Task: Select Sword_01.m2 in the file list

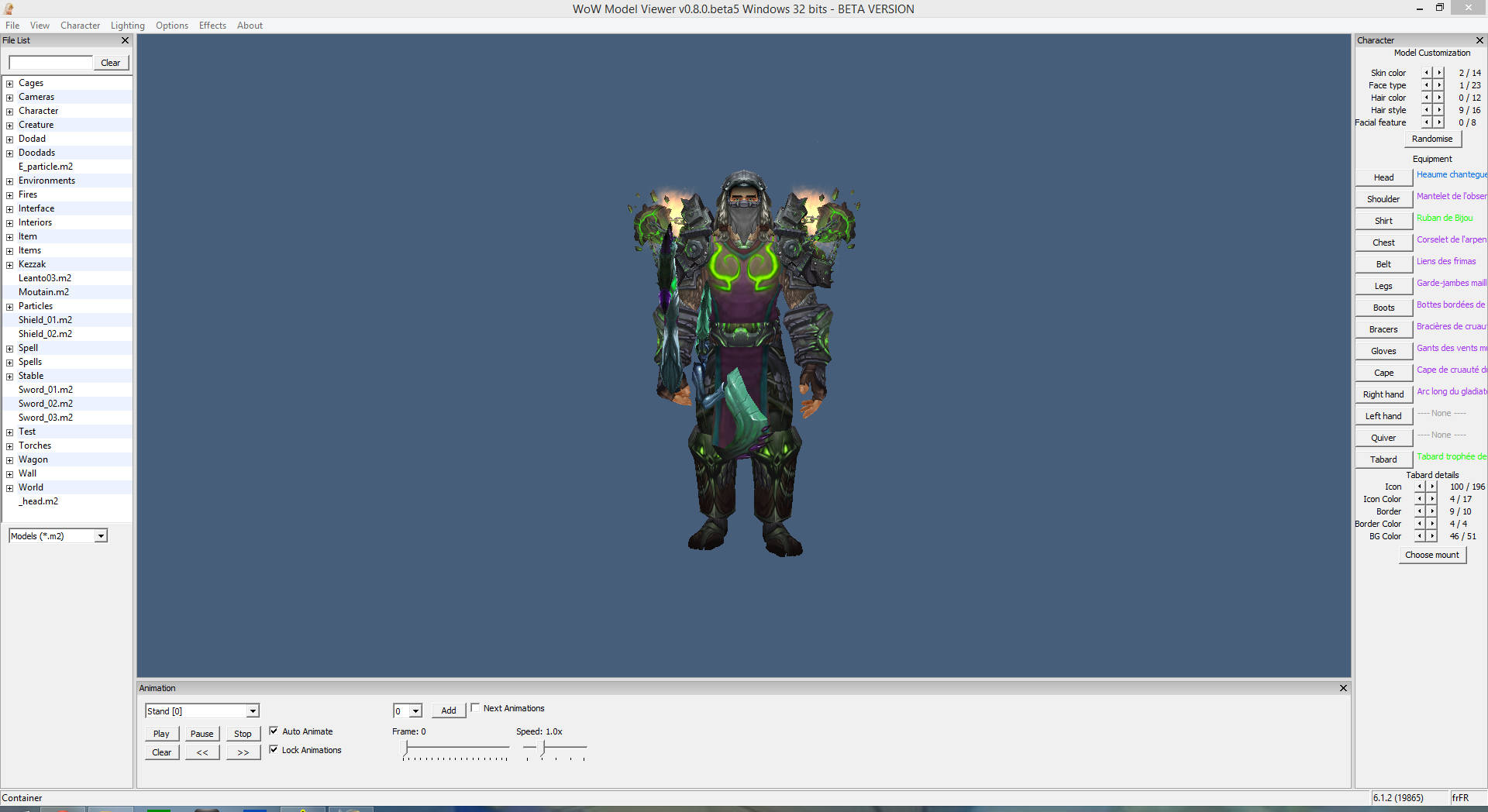Action: [45, 389]
